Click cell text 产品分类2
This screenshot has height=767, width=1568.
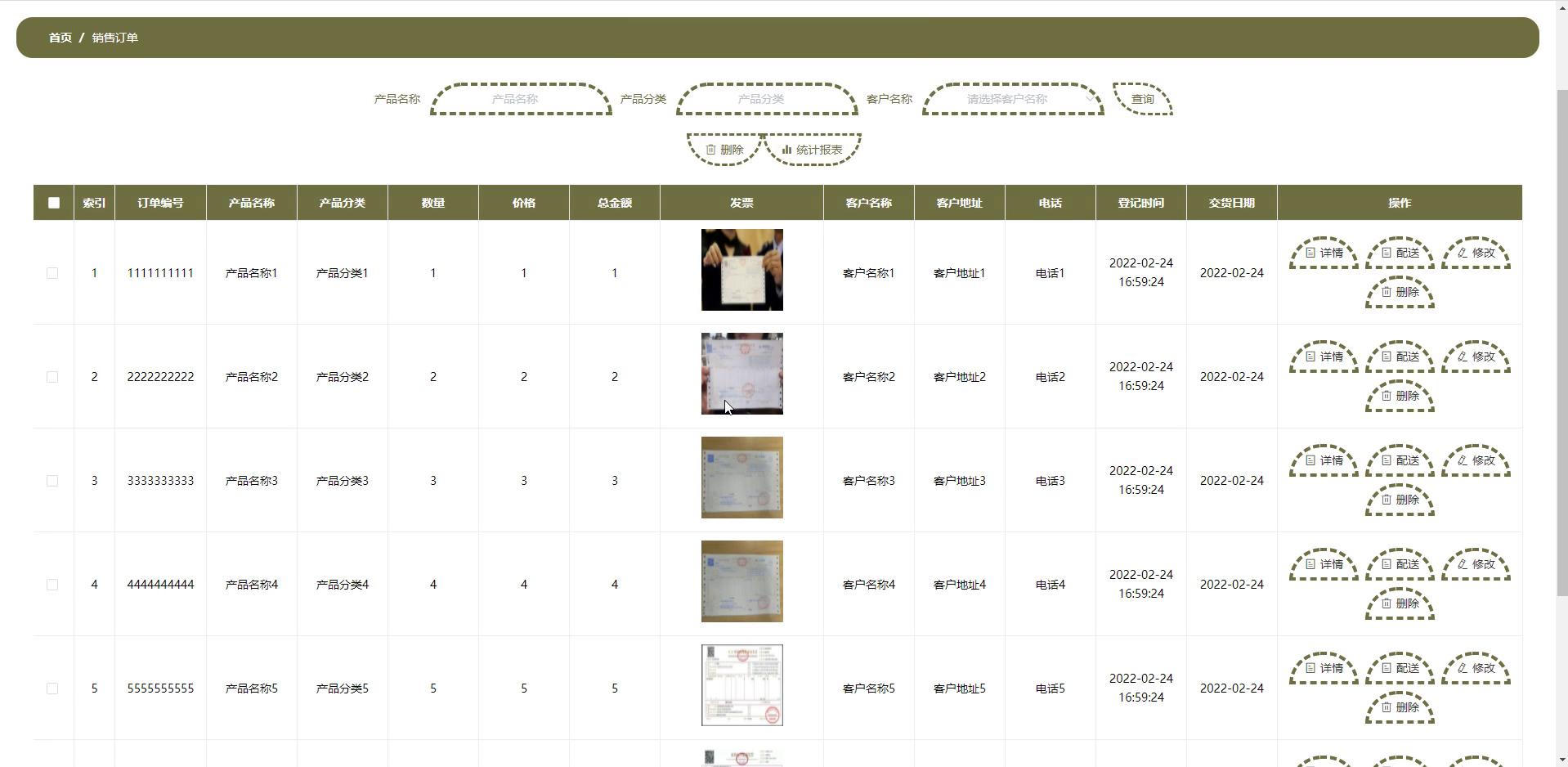(x=343, y=377)
